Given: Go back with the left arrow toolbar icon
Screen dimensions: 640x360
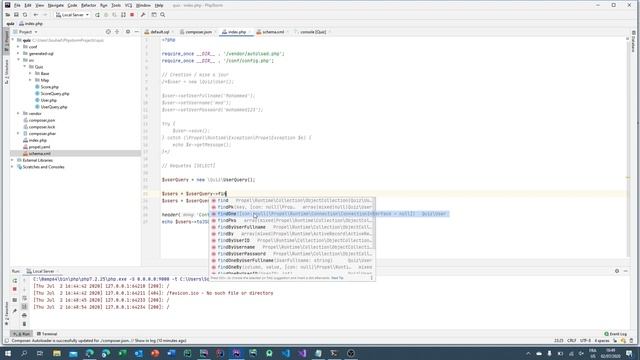Looking at the screenshot, I should click(x=36, y=15).
